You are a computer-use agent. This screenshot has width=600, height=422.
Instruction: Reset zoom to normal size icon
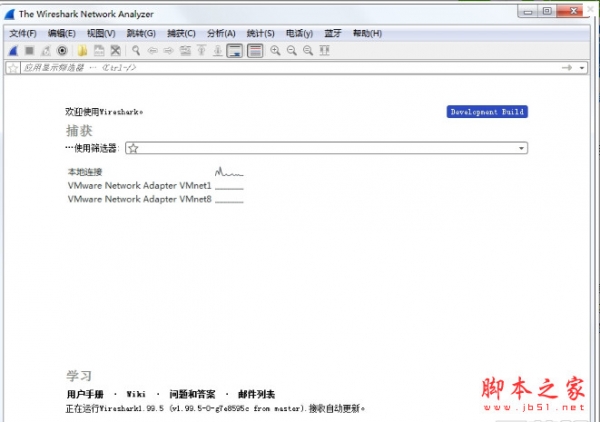(x=308, y=51)
